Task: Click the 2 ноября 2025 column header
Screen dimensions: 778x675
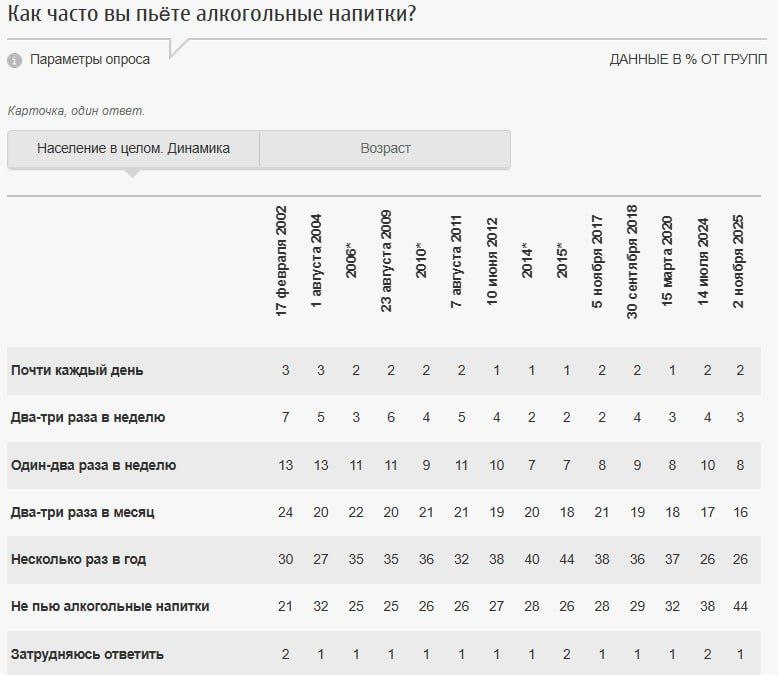Action: pyautogui.click(x=739, y=260)
